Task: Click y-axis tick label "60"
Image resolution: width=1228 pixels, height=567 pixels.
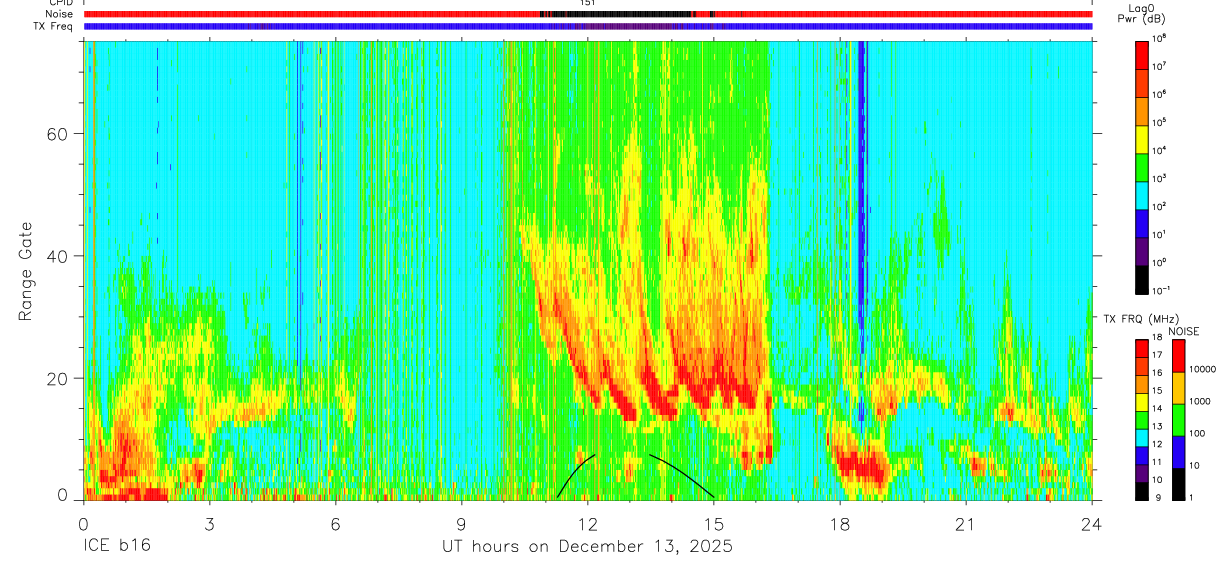Action: pyautogui.click(x=56, y=134)
